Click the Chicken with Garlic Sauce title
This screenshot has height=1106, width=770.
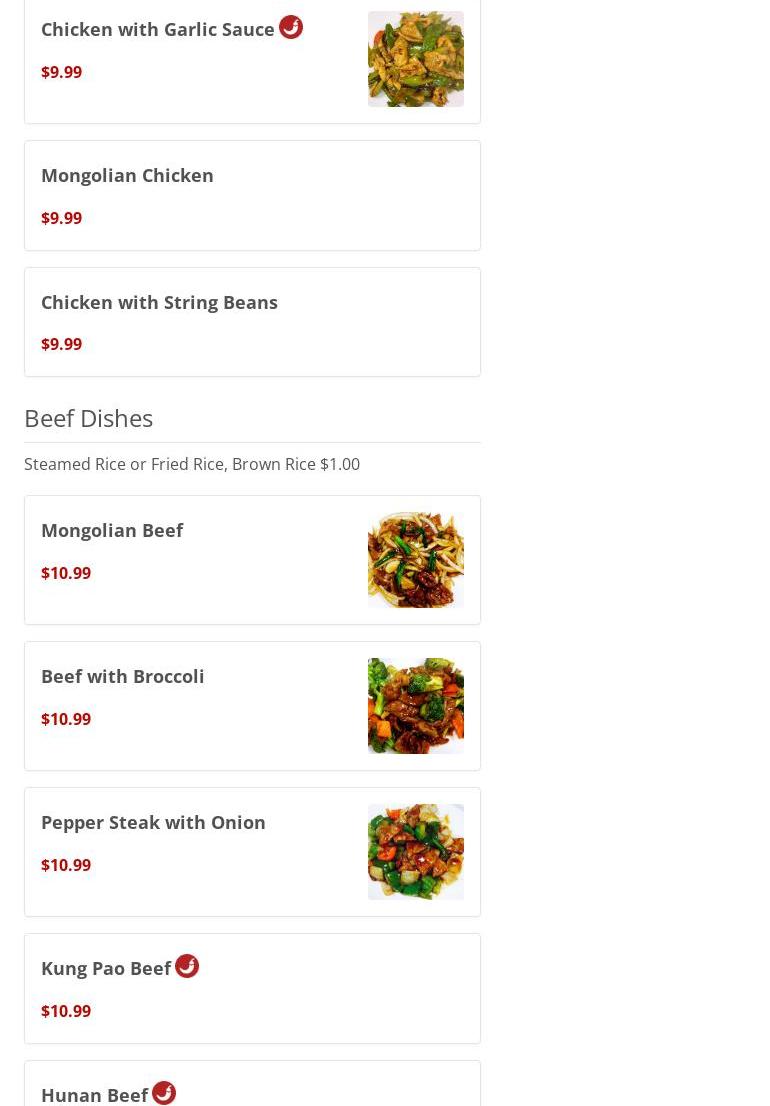[x=157, y=30]
